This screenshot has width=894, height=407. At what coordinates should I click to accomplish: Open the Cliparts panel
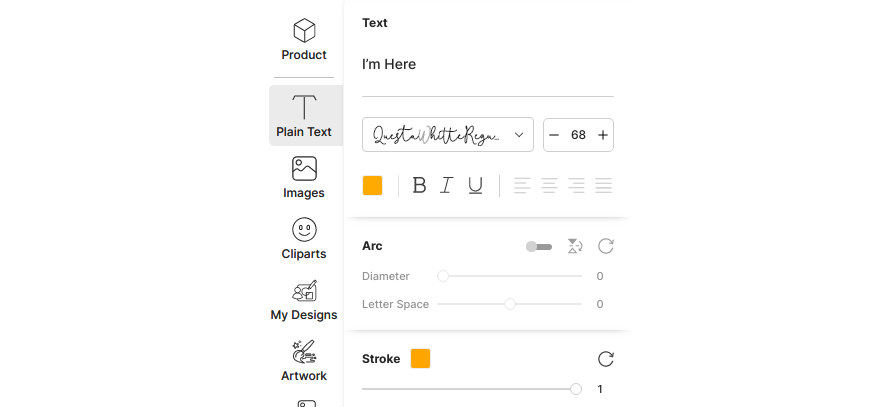[304, 239]
